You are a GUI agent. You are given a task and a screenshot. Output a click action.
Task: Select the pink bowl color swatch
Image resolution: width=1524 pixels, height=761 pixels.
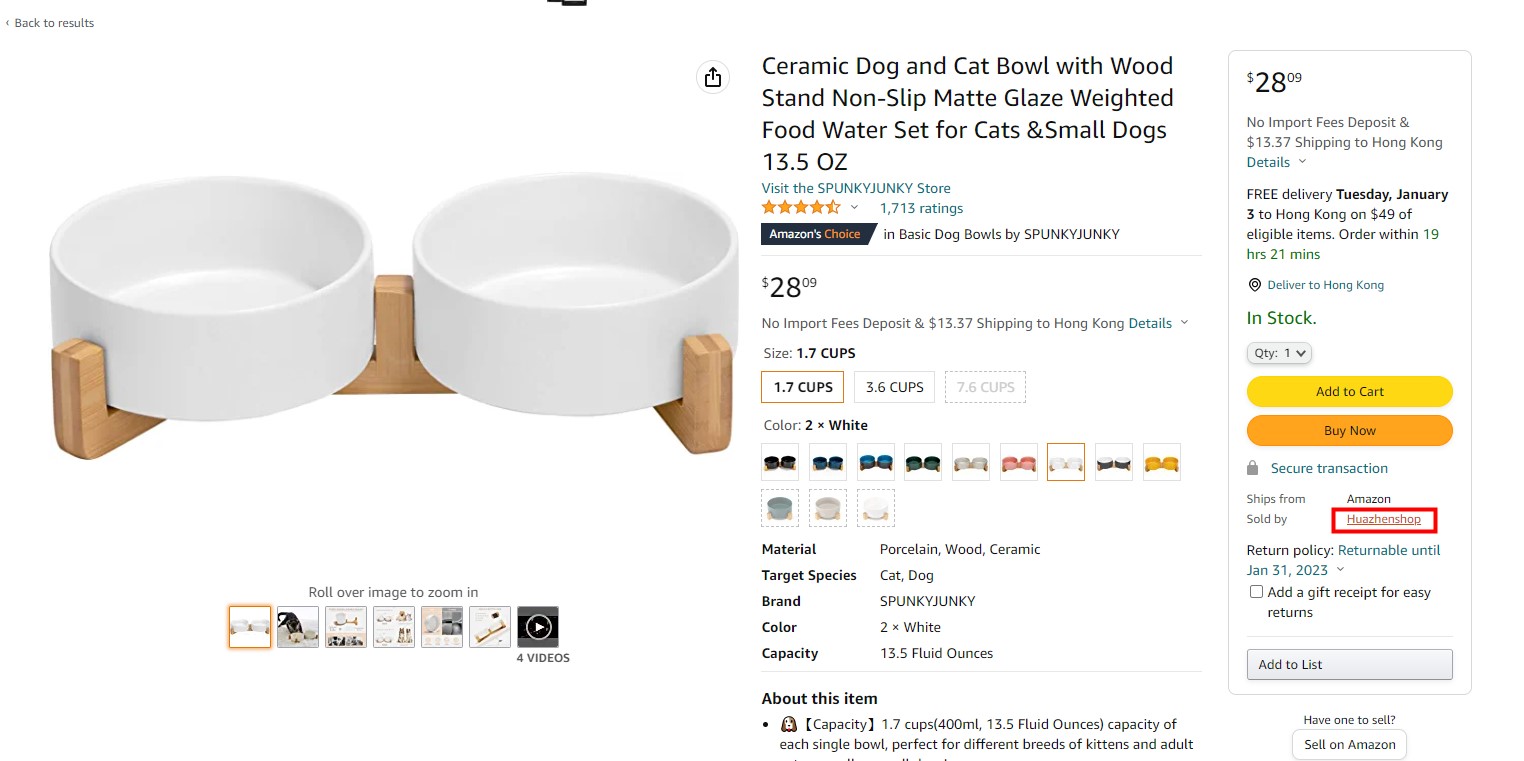(x=1018, y=462)
